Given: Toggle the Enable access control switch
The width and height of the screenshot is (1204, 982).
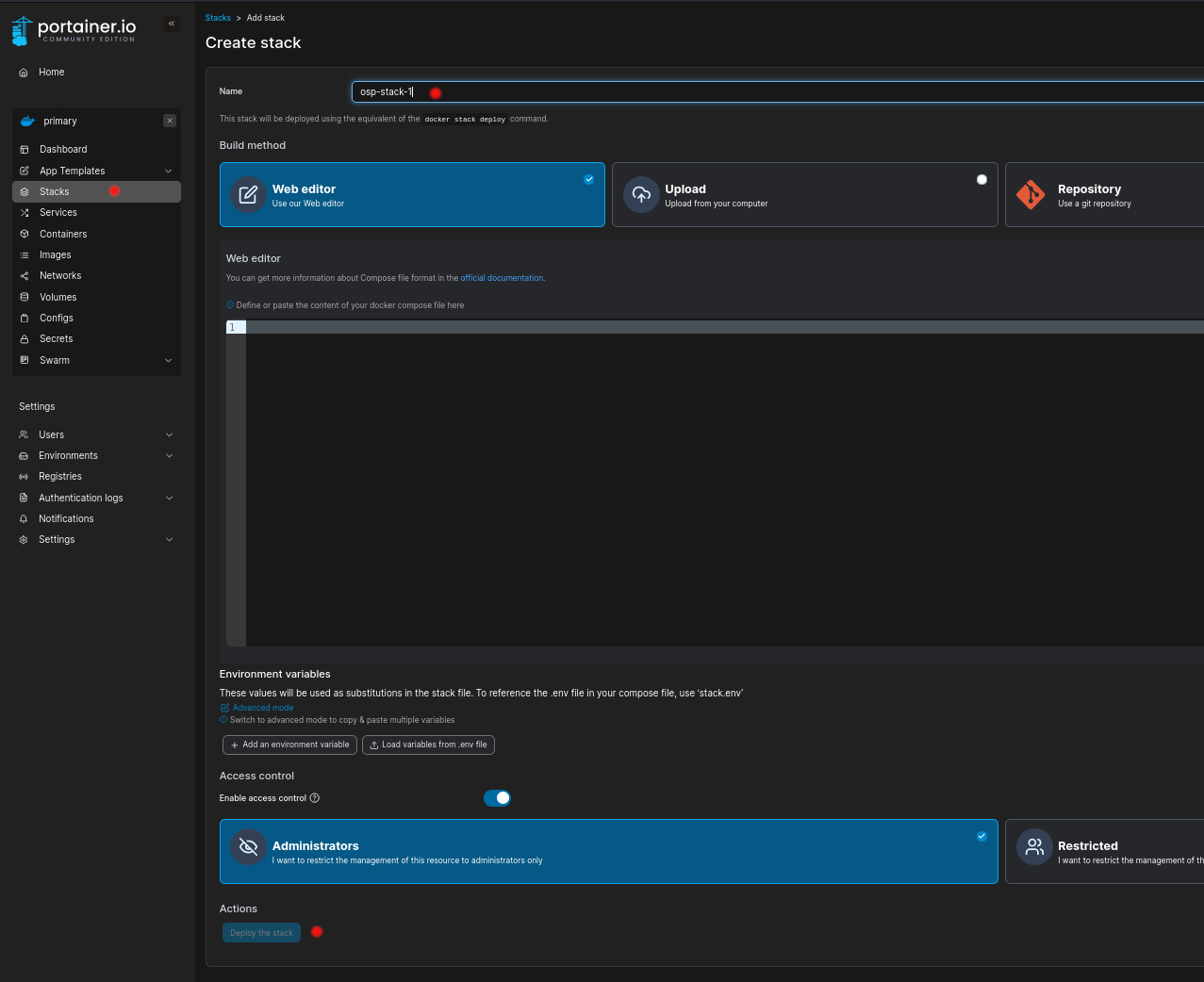Looking at the screenshot, I should pos(497,798).
